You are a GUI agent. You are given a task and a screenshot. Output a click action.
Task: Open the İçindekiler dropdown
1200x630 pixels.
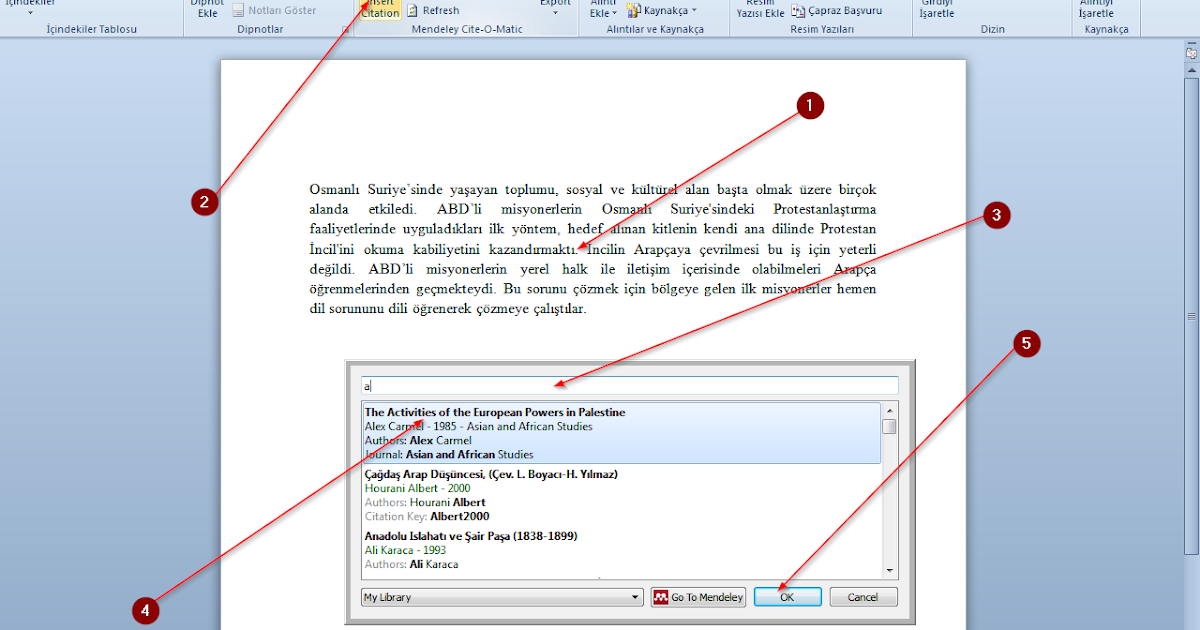30,7
